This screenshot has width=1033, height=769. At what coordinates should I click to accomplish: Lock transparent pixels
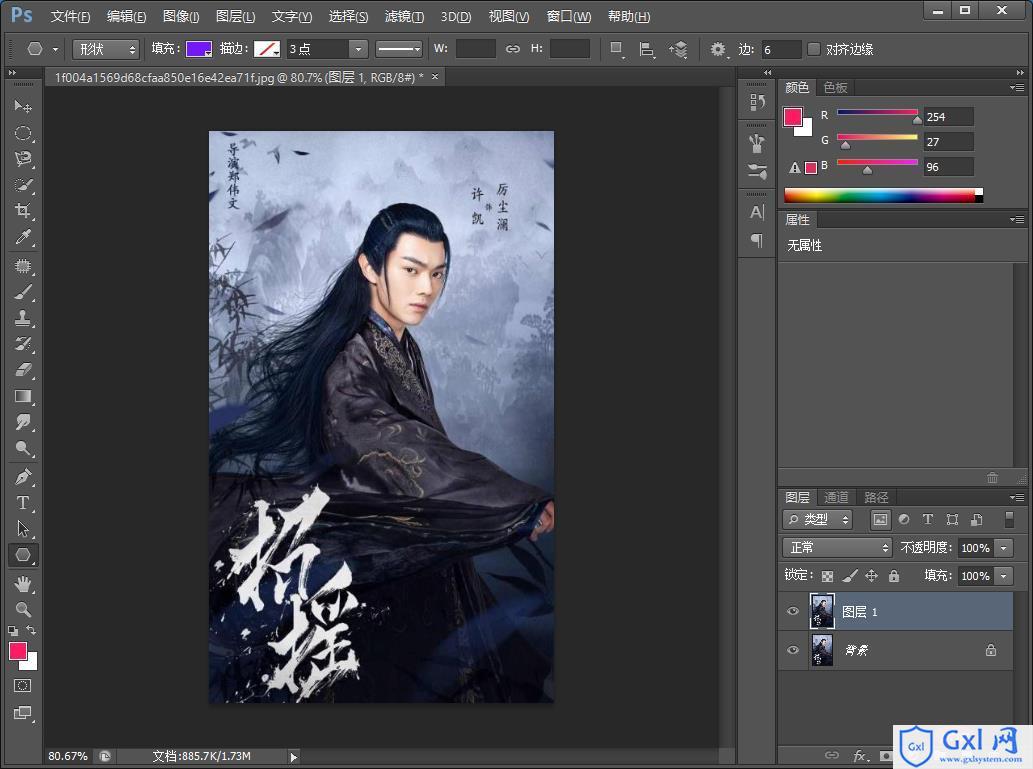click(827, 576)
